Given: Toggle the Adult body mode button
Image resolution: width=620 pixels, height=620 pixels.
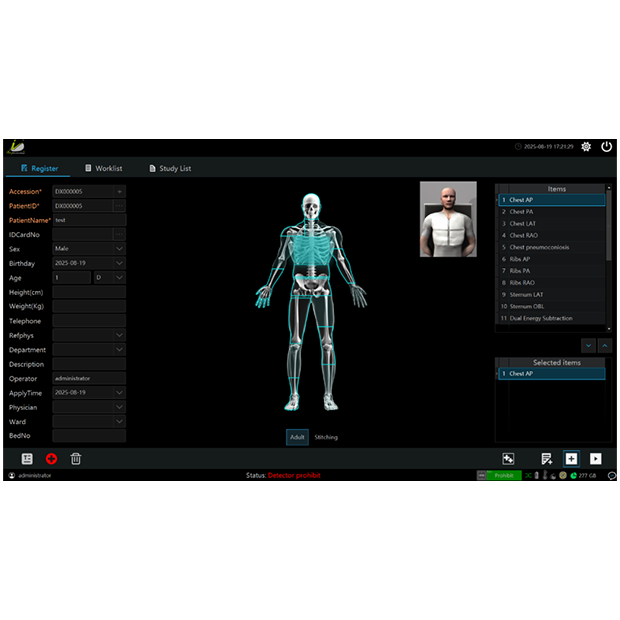Looking at the screenshot, I should click(x=297, y=437).
